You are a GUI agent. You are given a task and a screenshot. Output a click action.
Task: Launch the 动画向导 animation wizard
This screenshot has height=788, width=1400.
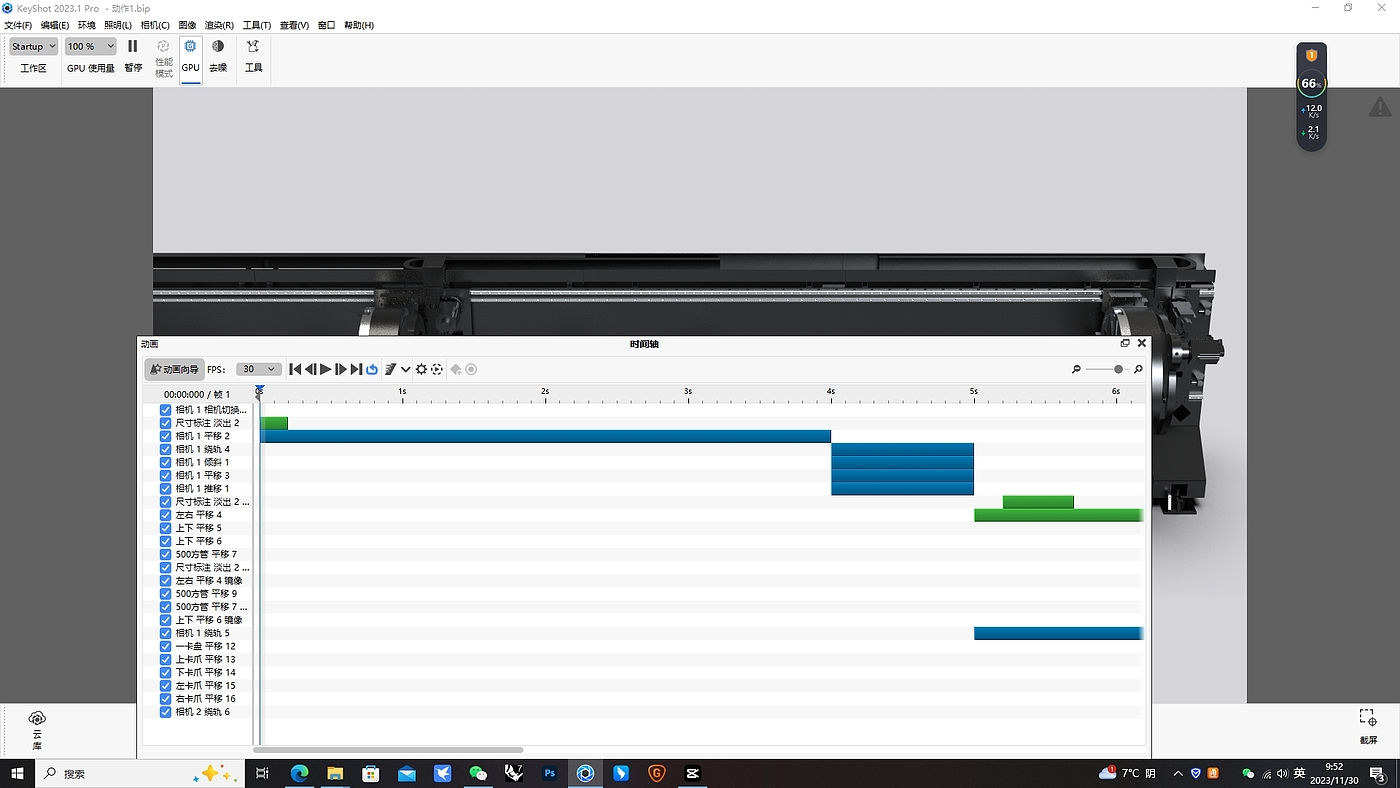coord(174,369)
